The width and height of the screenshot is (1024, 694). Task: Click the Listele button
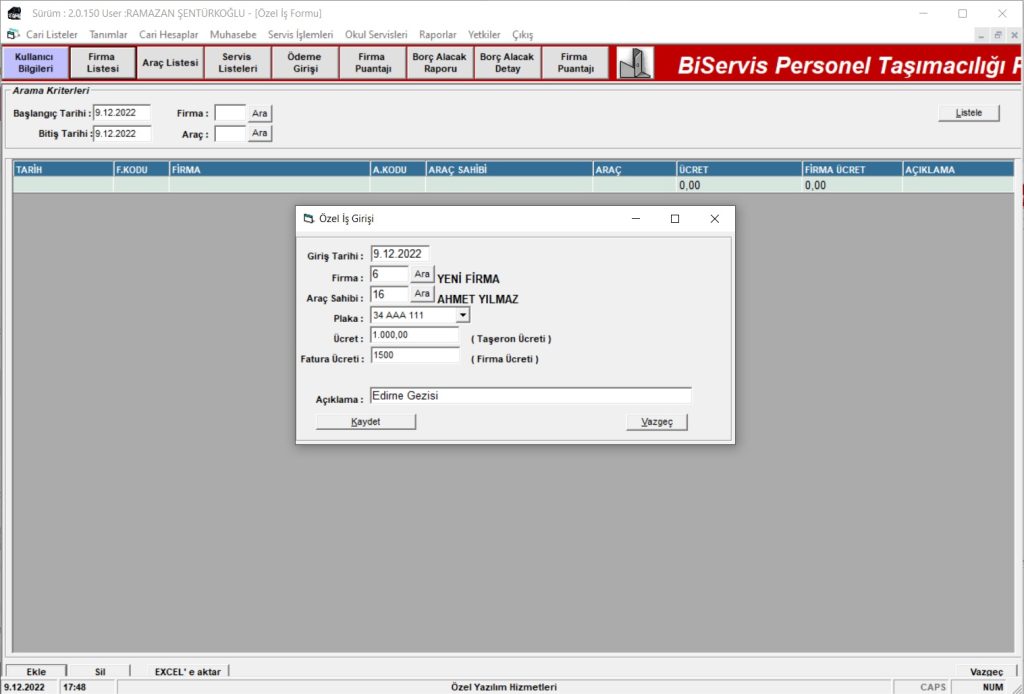coord(969,113)
